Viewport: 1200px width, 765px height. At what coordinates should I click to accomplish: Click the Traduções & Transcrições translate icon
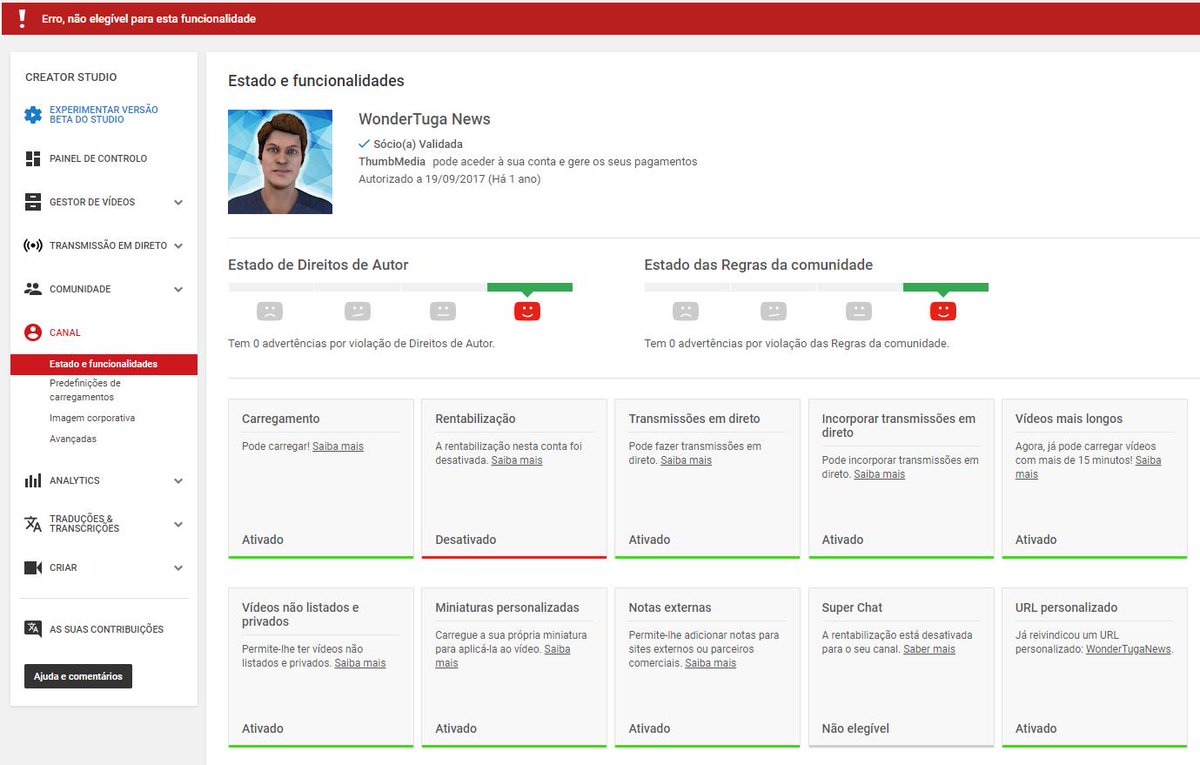click(33, 524)
